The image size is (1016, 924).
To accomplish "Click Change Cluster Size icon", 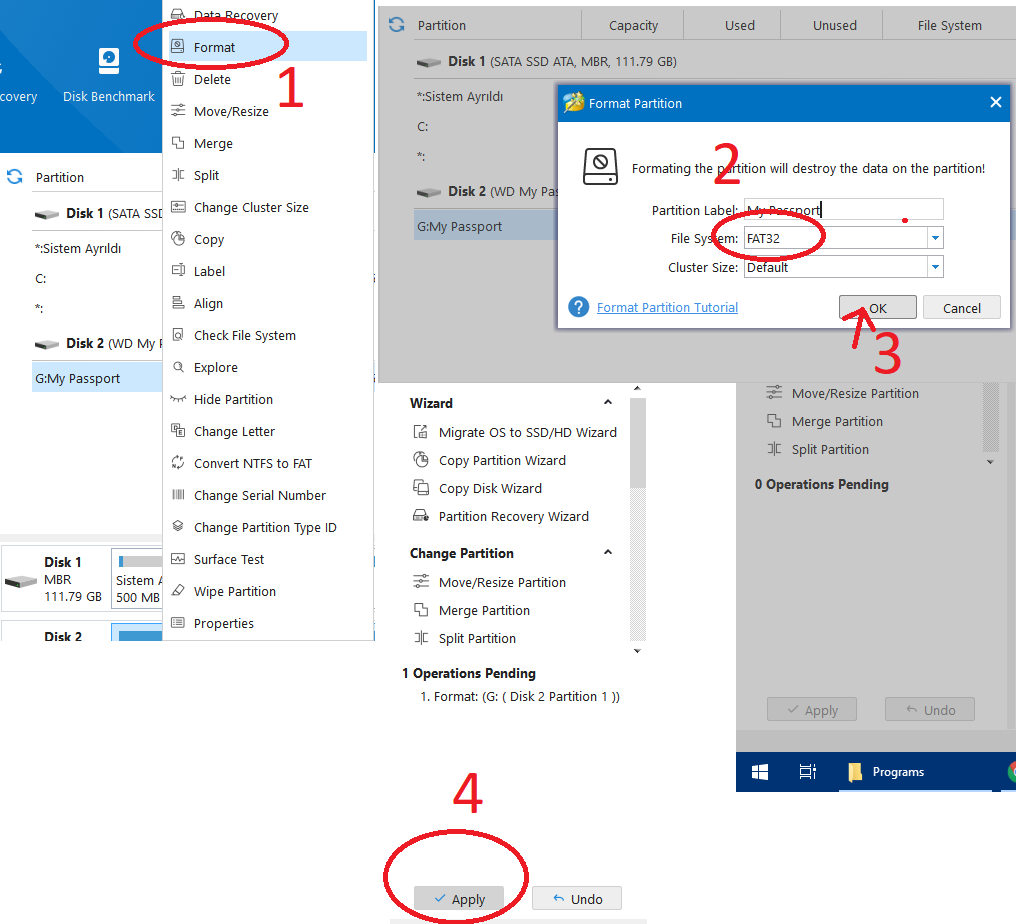I will pos(178,207).
